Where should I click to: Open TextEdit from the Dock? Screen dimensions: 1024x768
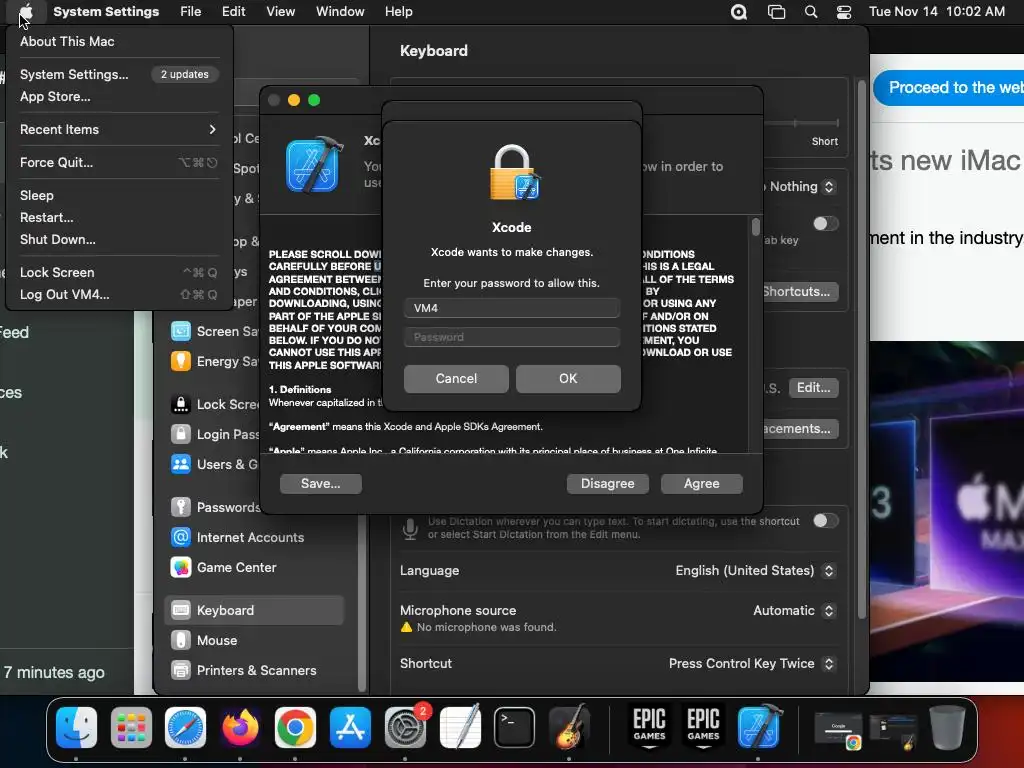tap(460, 727)
